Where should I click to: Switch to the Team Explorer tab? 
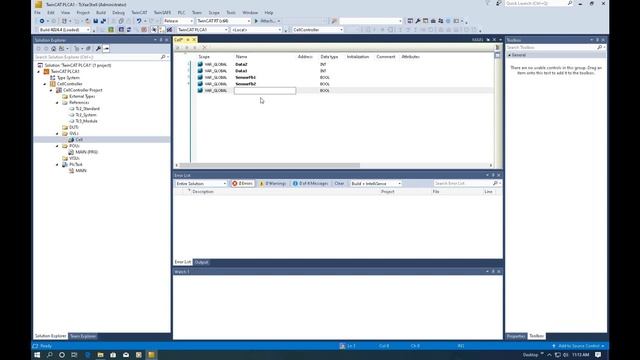point(83,336)
